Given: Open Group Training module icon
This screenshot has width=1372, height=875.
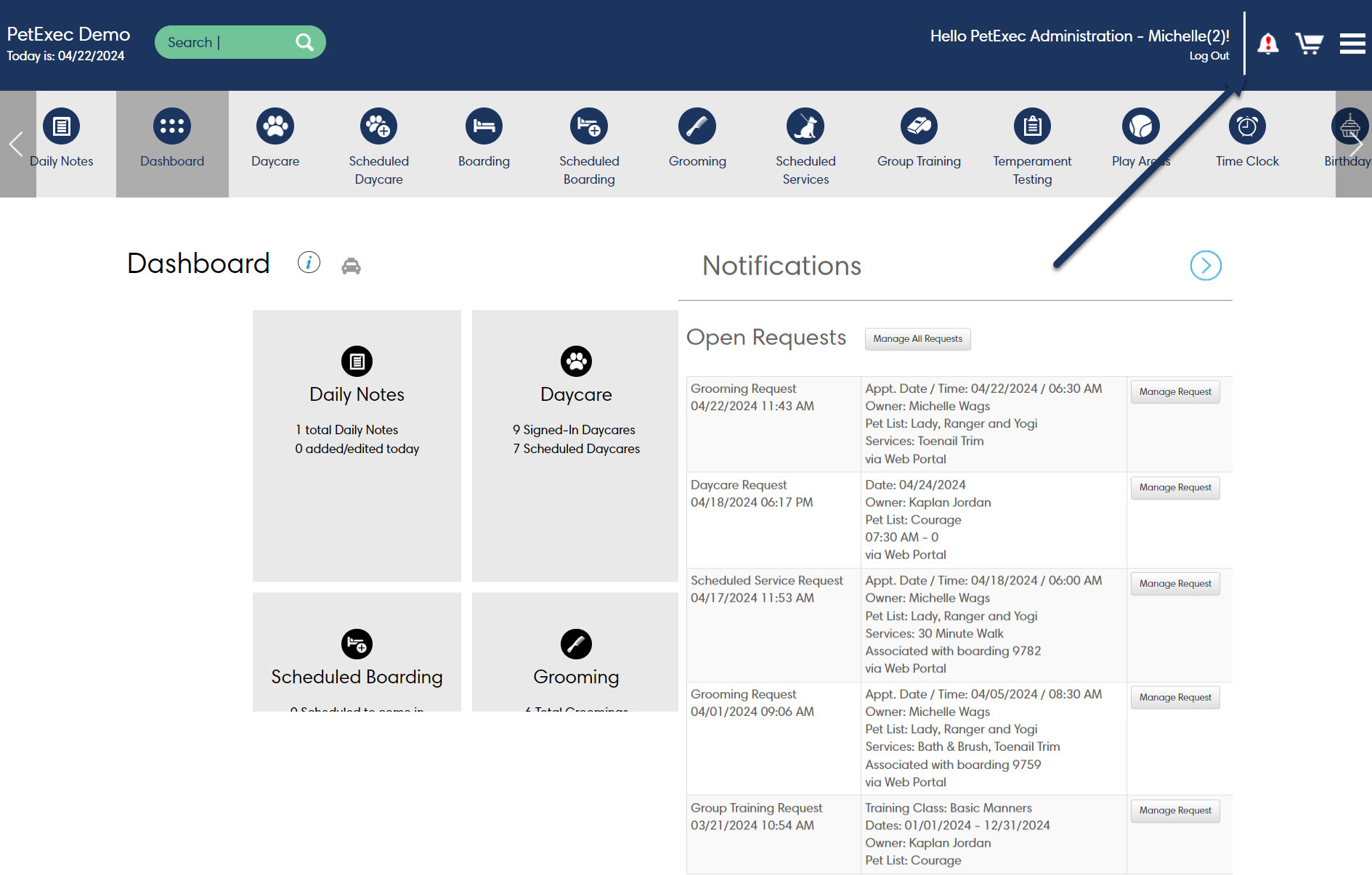Looking at the screenshot, I should [918, 125].
